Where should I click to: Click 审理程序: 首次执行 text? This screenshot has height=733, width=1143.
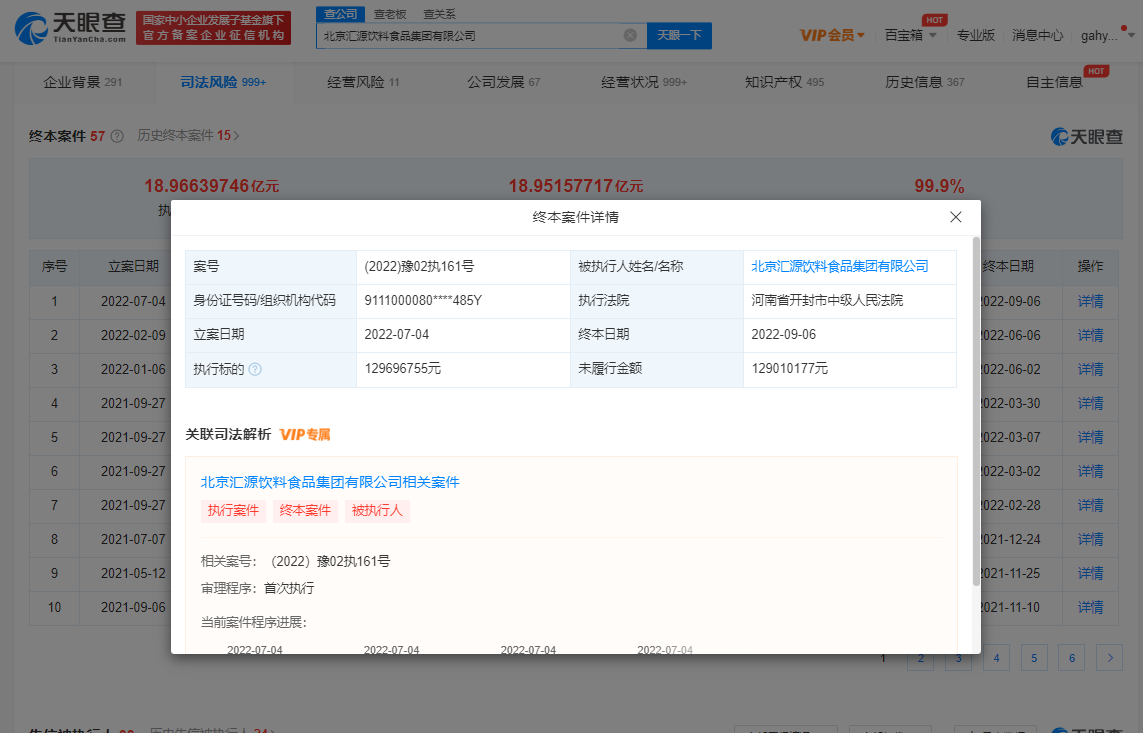(x=257, y=589)
